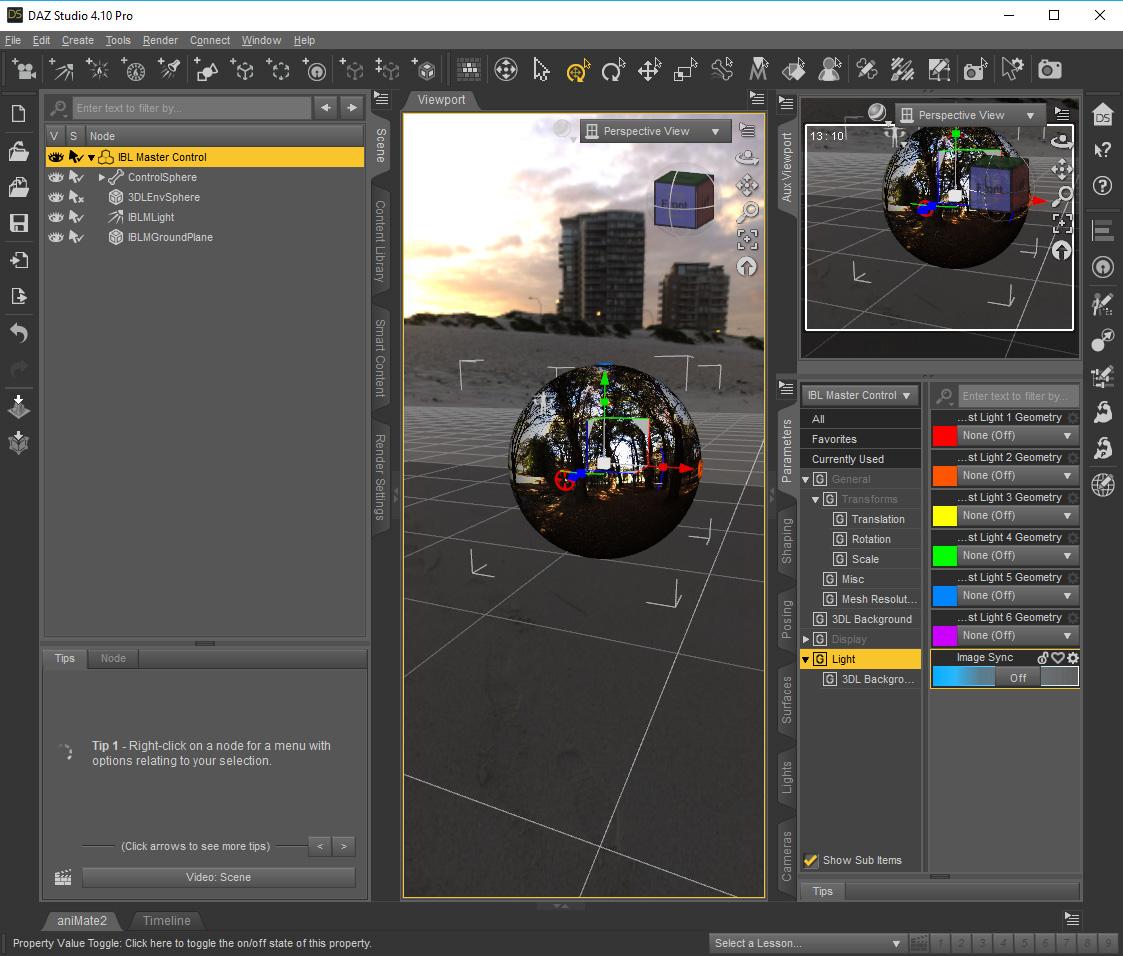This screenshot has height=956, width=1123.
Task: Click the Create new camera toolbar icon
Action: [x=24, y=70]
